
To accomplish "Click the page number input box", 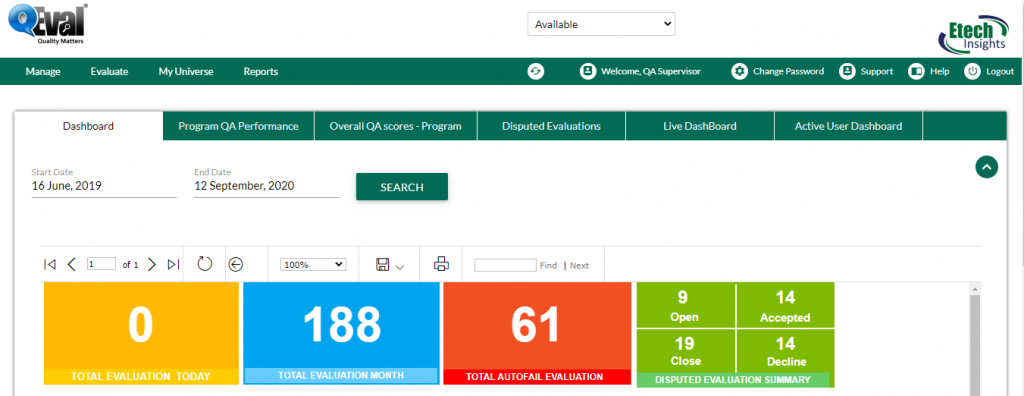I will (101, 264).
